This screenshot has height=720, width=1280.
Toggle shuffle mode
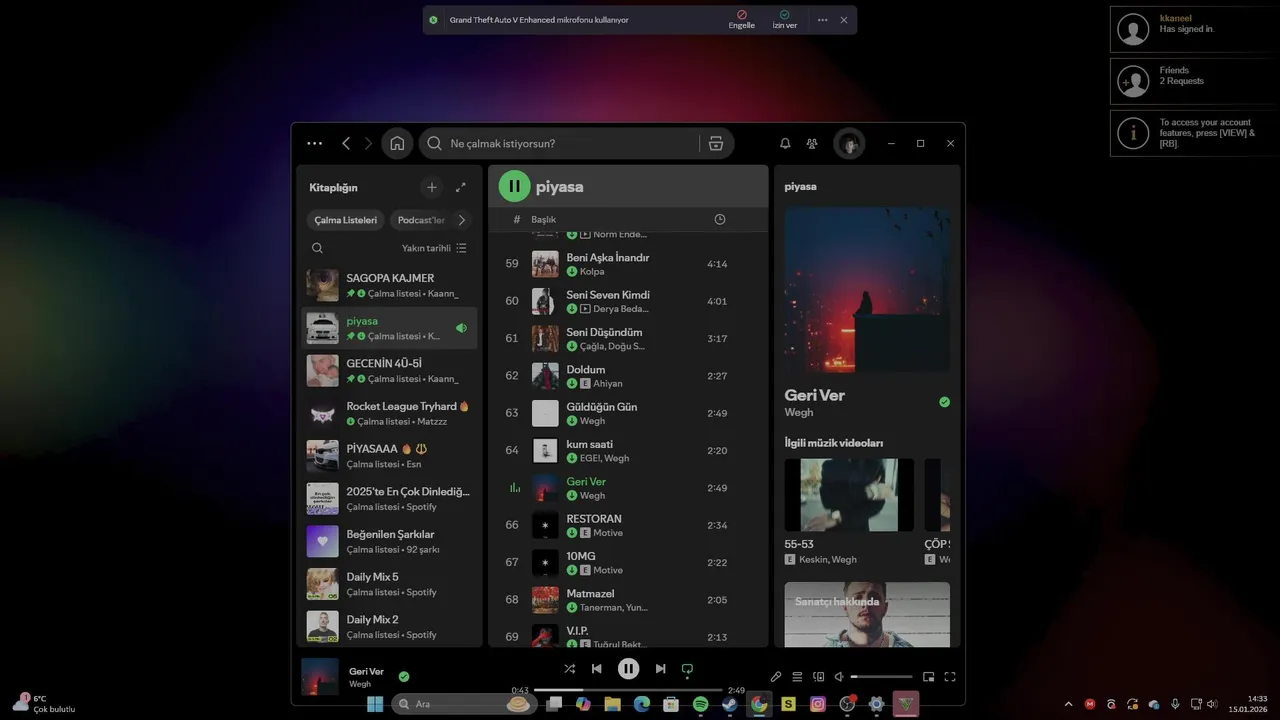click(x=569, y=669)
